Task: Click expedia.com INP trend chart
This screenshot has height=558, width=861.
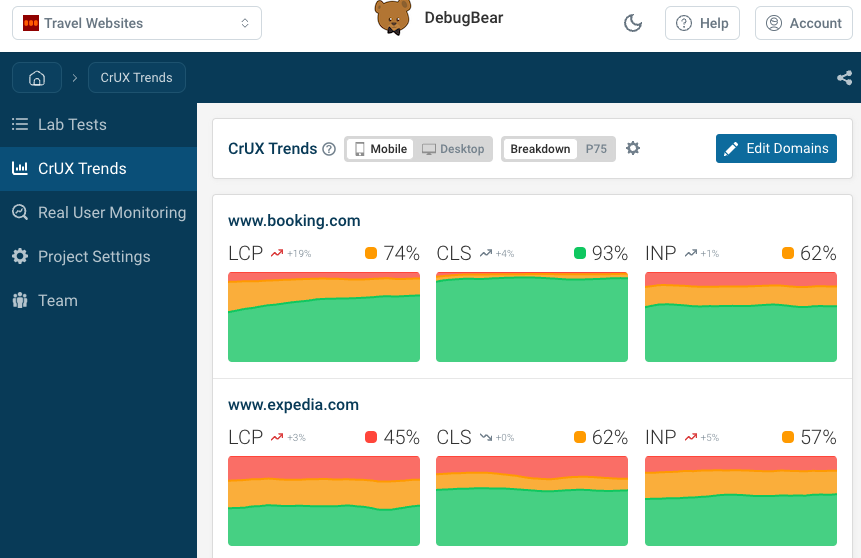Action: coord(741,501)
